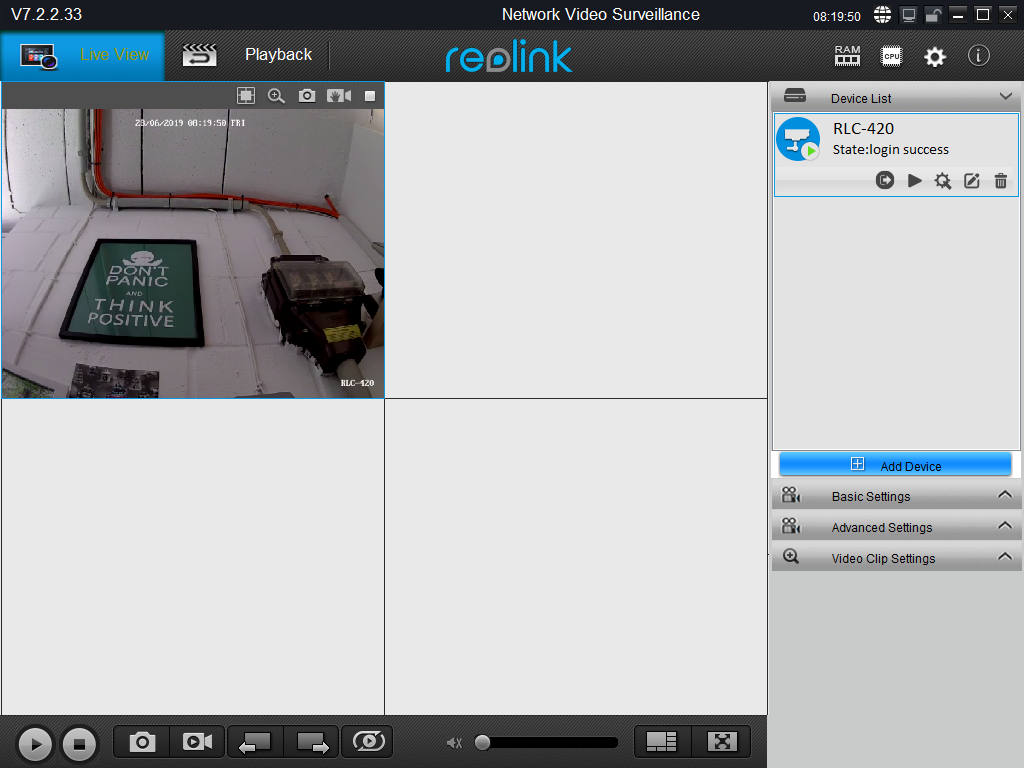Open the info about icon
This screenshot has width=1024, height=768.
point(979,56)
